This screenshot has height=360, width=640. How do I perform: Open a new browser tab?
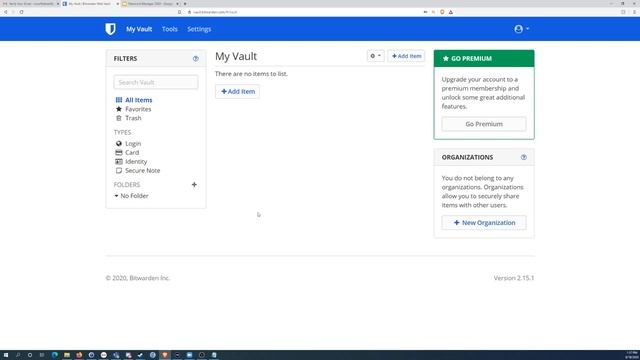click(185, 4)
